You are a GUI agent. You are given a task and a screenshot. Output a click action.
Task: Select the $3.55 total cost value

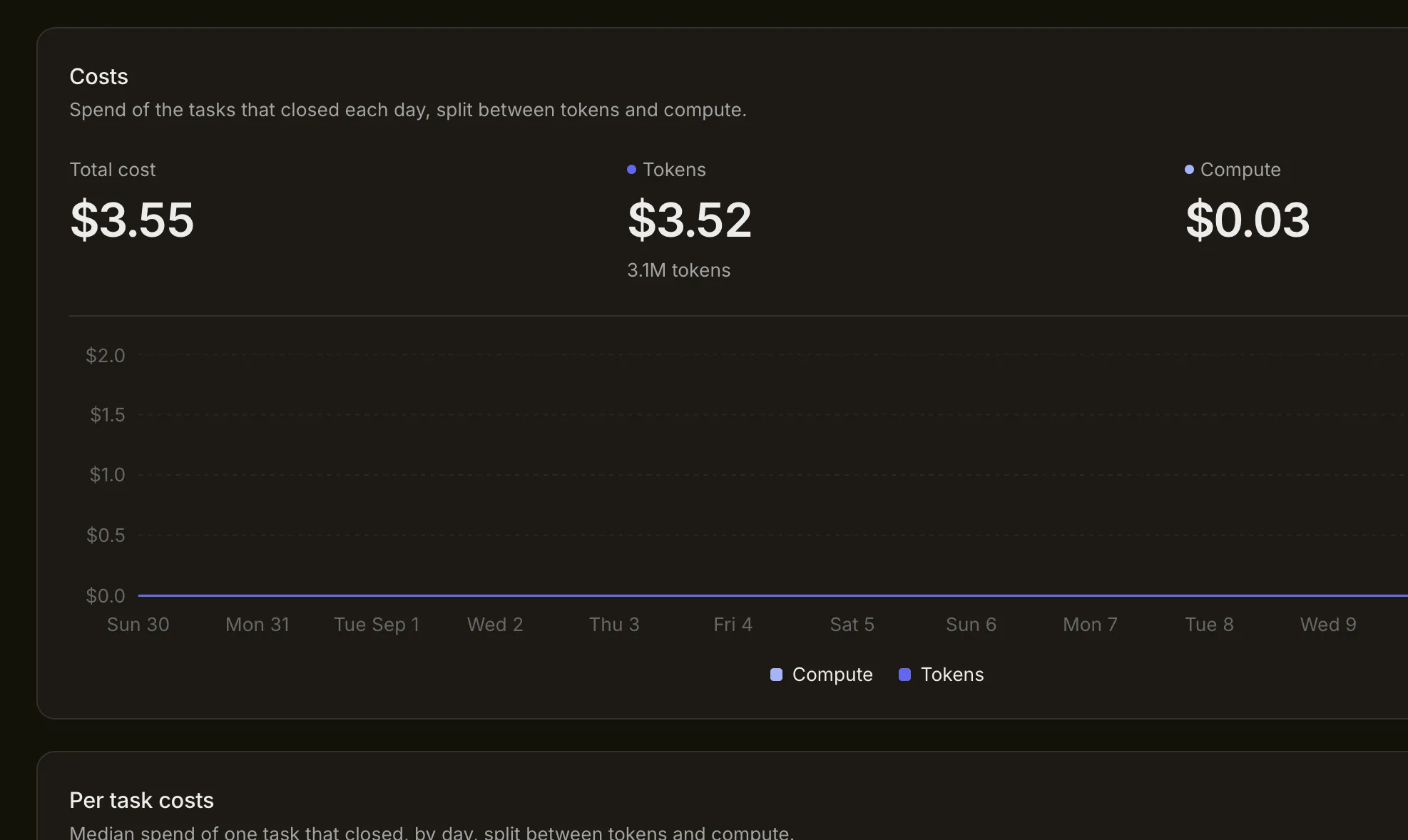[132, 220]
